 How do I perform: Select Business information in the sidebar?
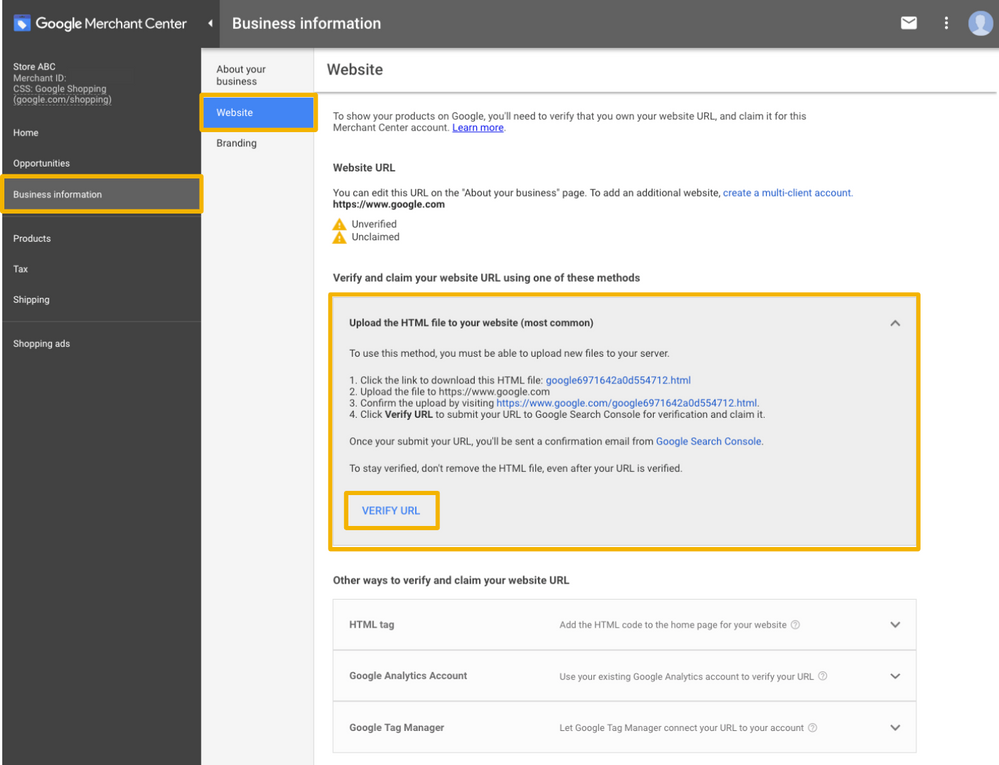pyautogui.click(x=102, y=194)
